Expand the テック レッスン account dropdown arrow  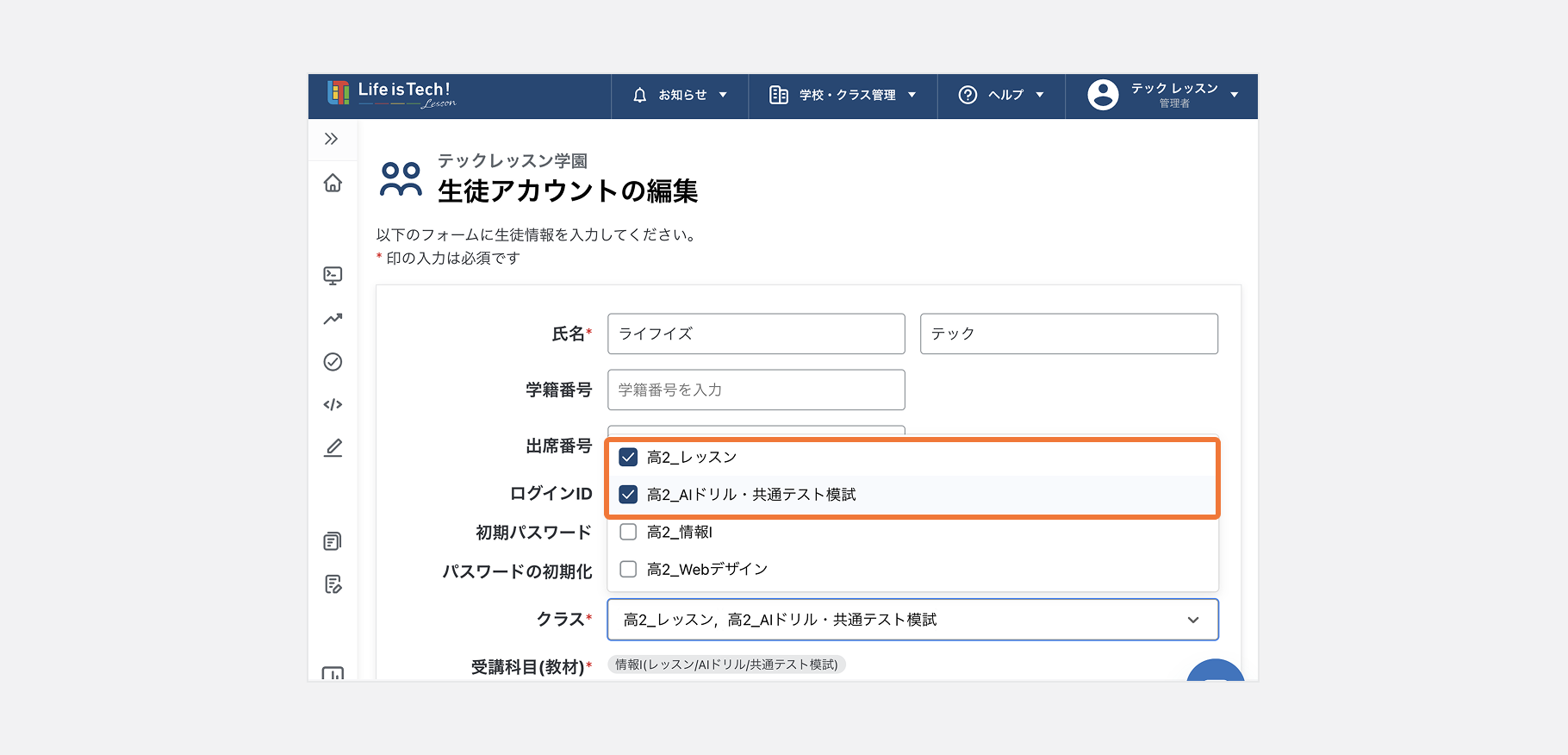1235,95
